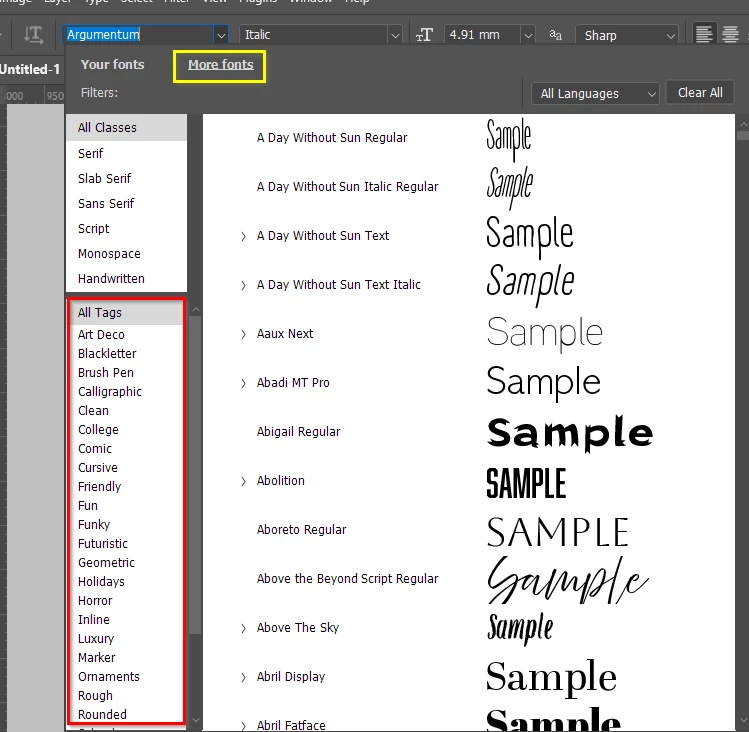Expand the Abril Display font family
Image resolution: width=749 pixels, height=732 pixels.
pos(243,678)
